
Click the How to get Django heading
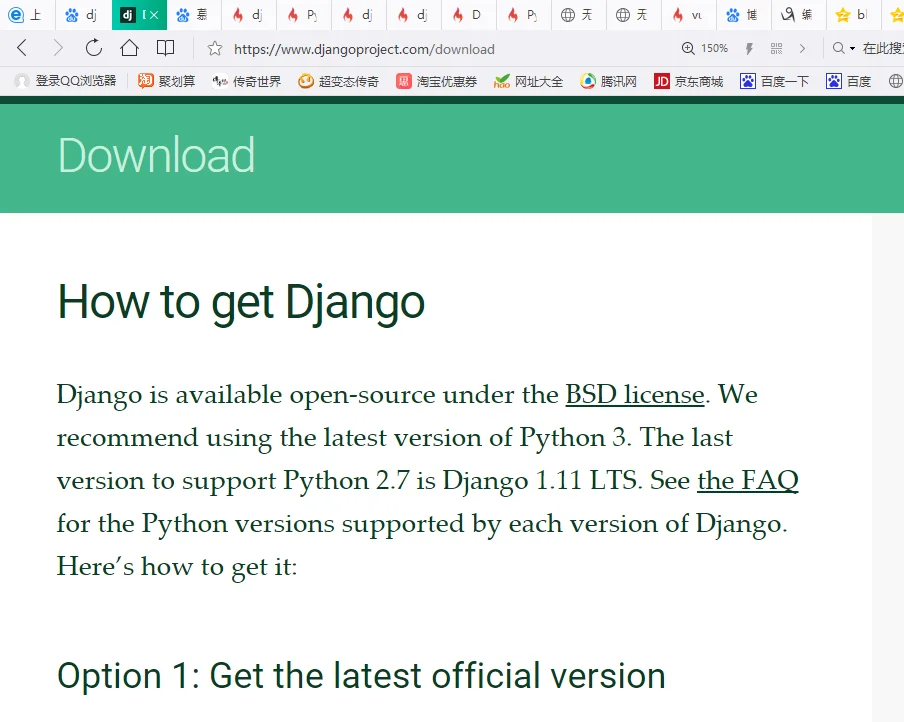[x=241, y=303]
